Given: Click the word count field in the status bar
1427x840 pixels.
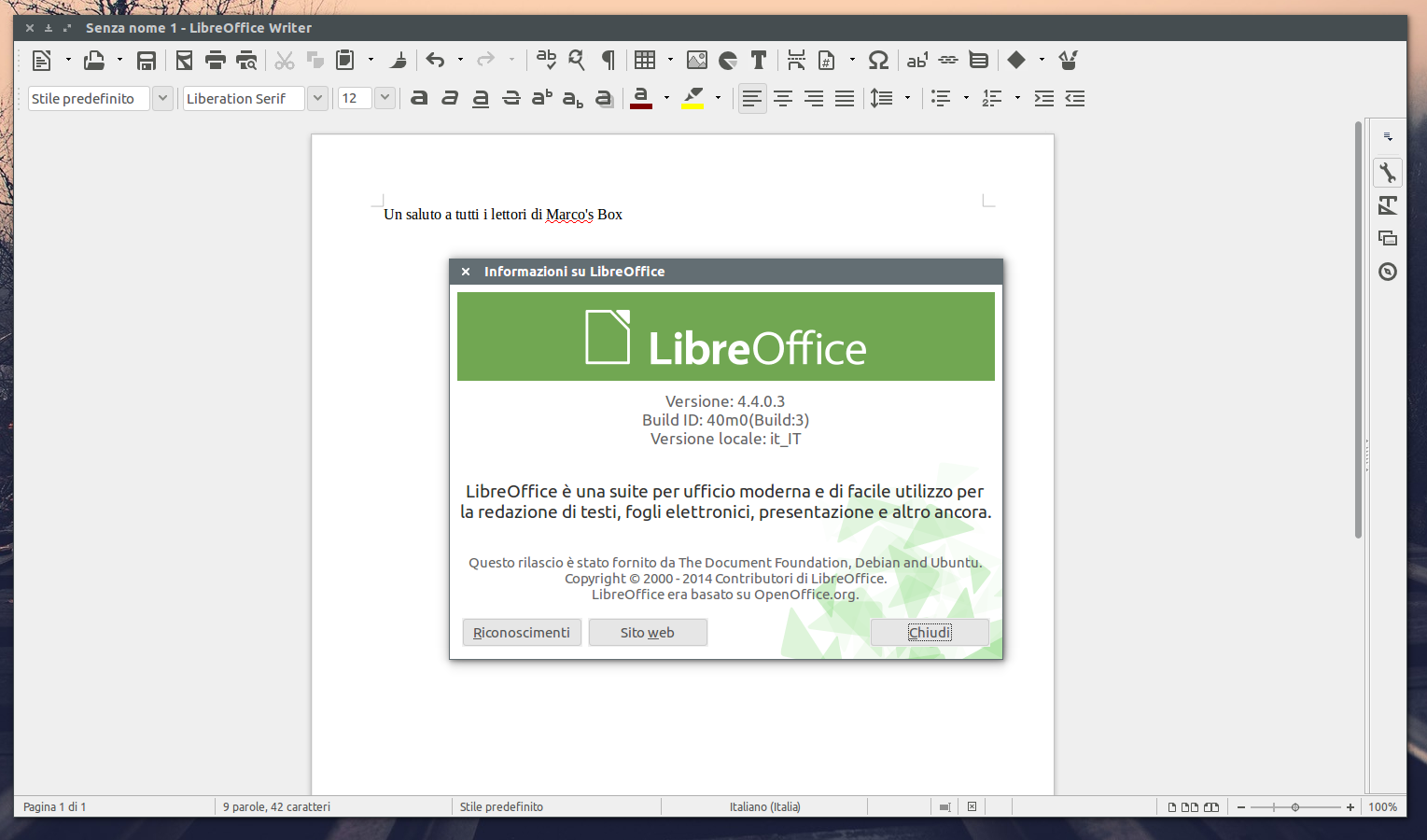Looking at the screenshot, I should [275, 806].
